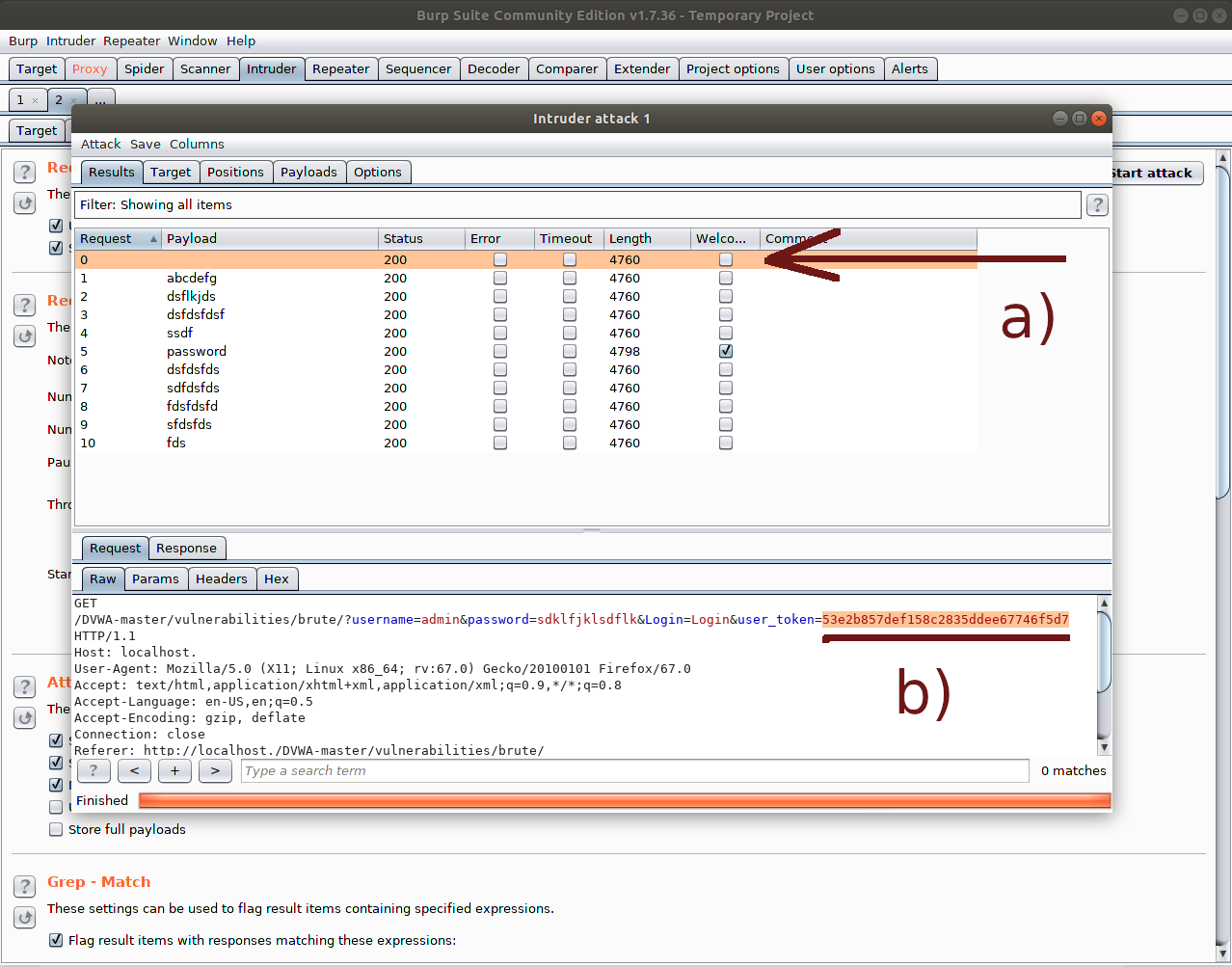This screenshot has height=967, width=1232.
Task: Open help for the Grep - Match section
Action: [25, 886]
